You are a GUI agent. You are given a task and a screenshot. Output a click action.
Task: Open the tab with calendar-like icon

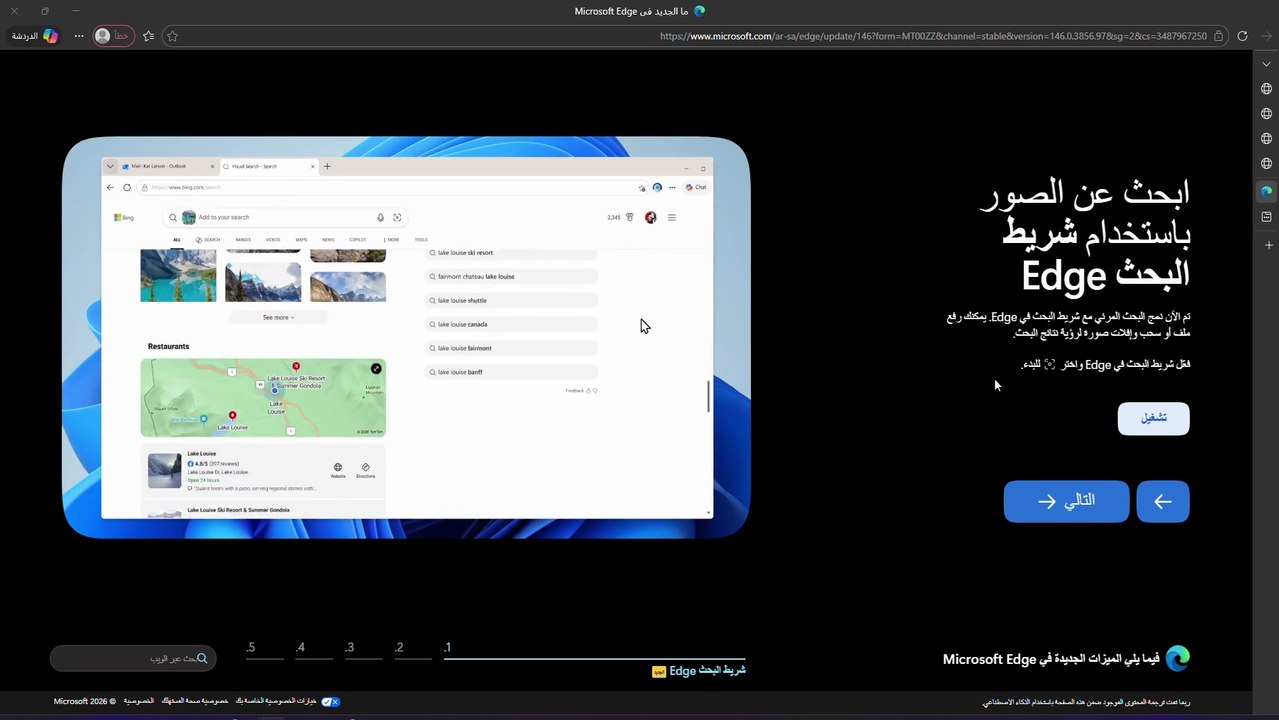pyautogui.click(x=1266, y=217)
